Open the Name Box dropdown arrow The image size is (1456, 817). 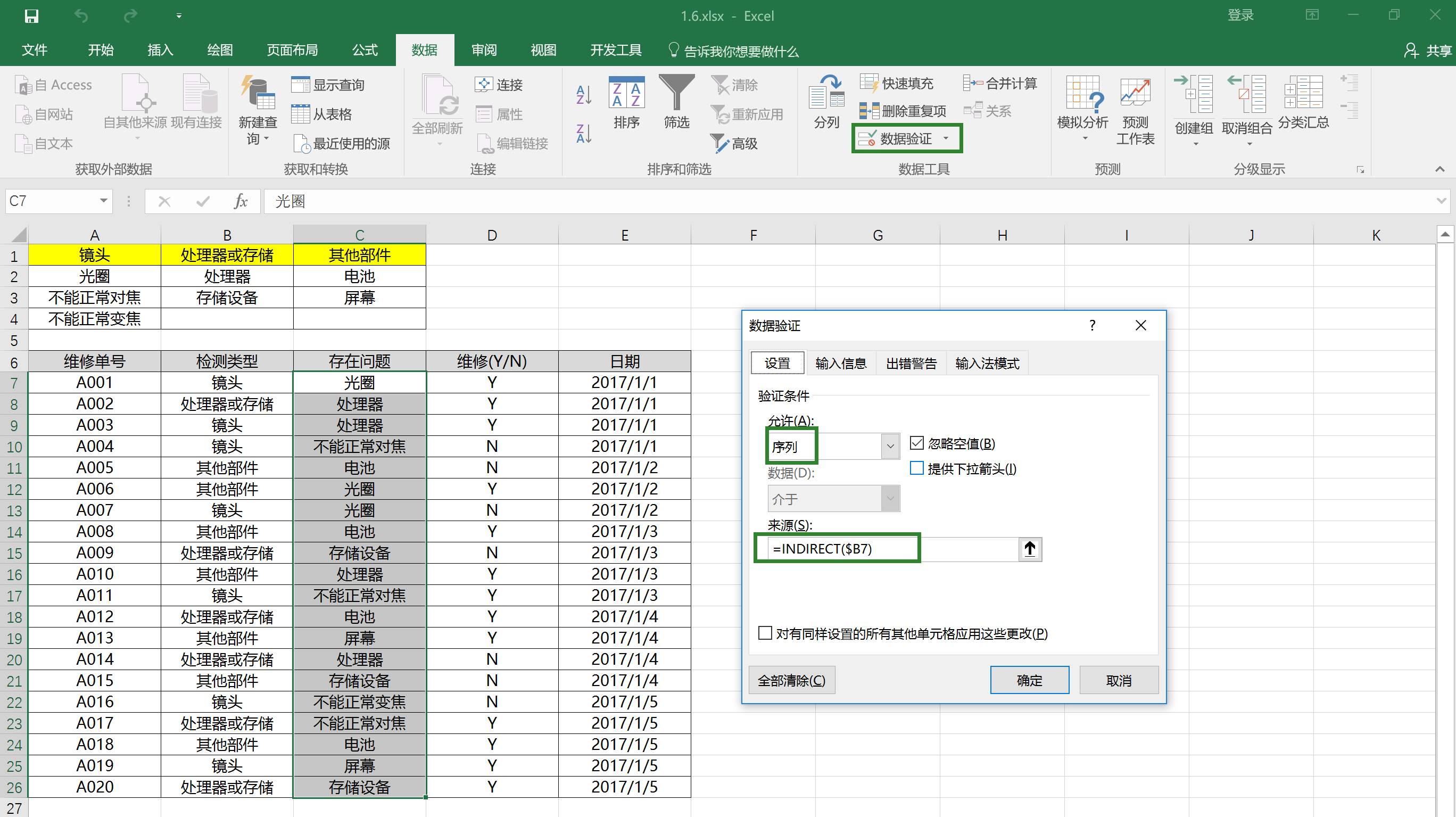tap(103, 201)
